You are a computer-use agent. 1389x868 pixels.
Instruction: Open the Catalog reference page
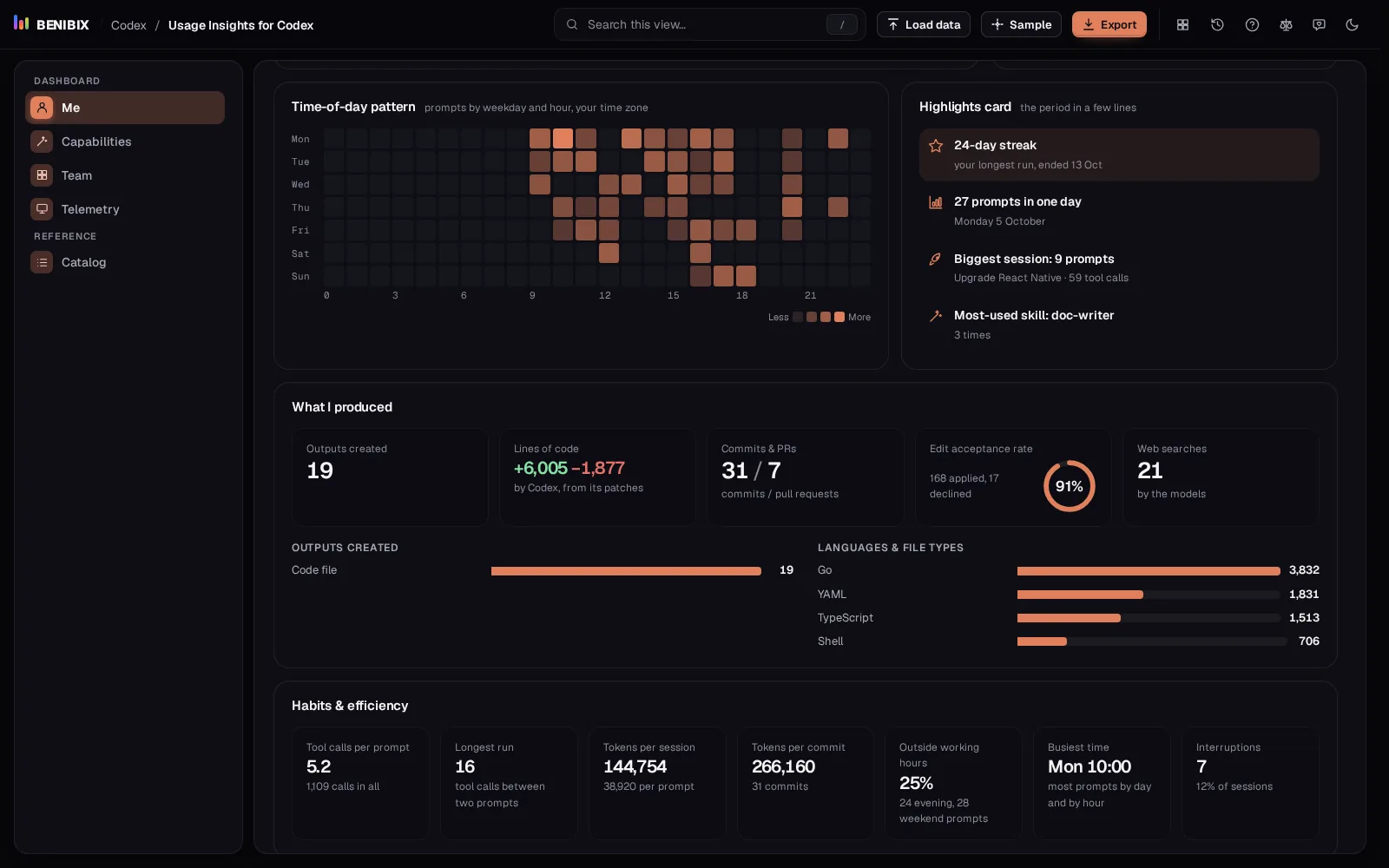tap(125, 262)
